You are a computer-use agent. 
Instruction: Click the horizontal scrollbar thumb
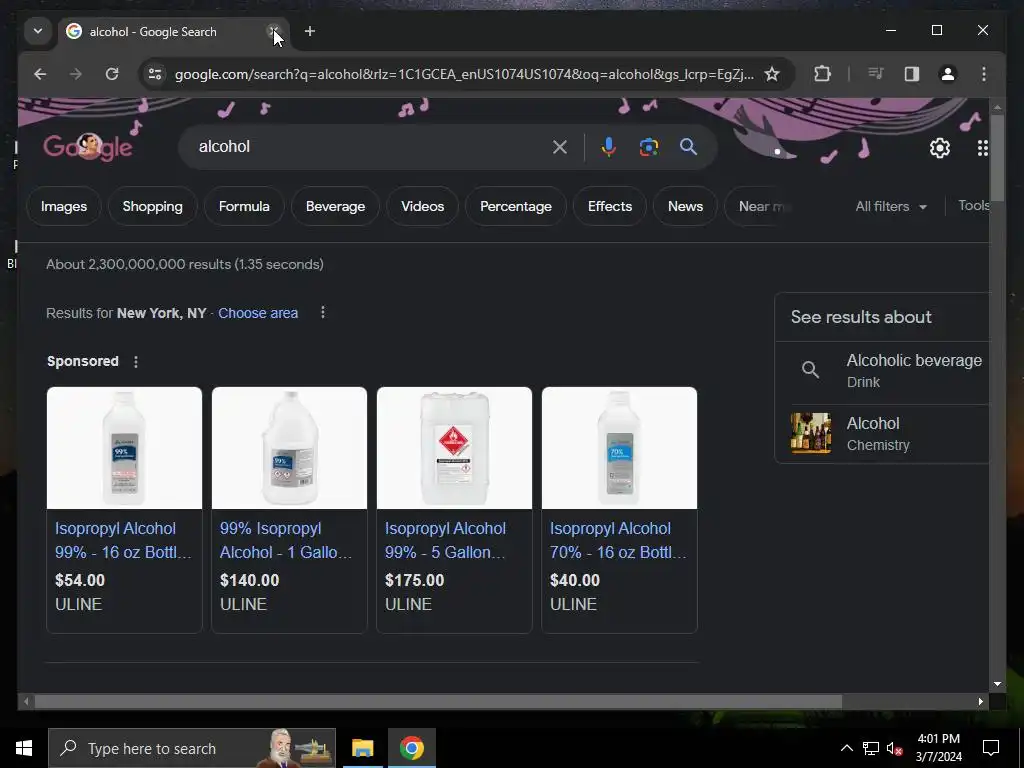(438, 702)
